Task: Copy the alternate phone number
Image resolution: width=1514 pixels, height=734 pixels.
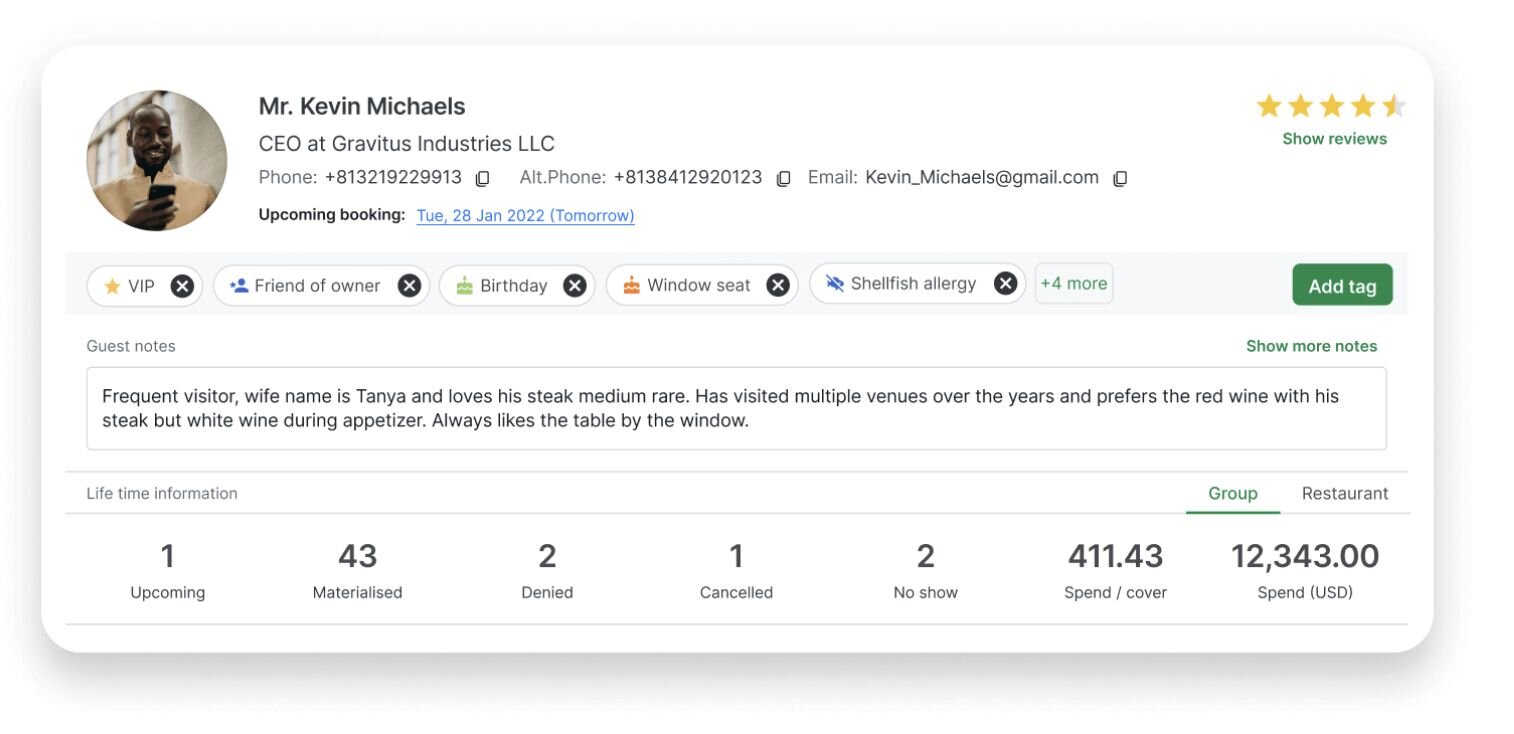Action: click(784, 179)
